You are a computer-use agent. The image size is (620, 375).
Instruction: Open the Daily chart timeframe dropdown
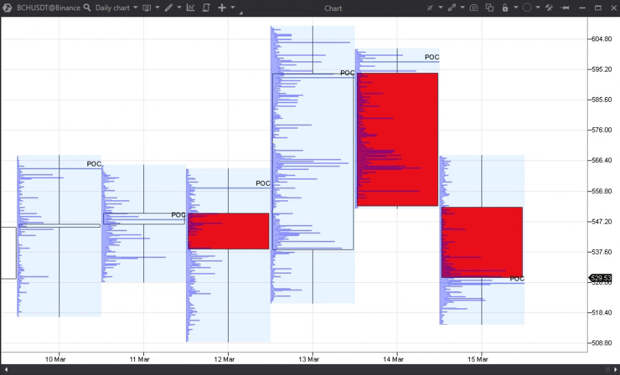pos(116,8)
